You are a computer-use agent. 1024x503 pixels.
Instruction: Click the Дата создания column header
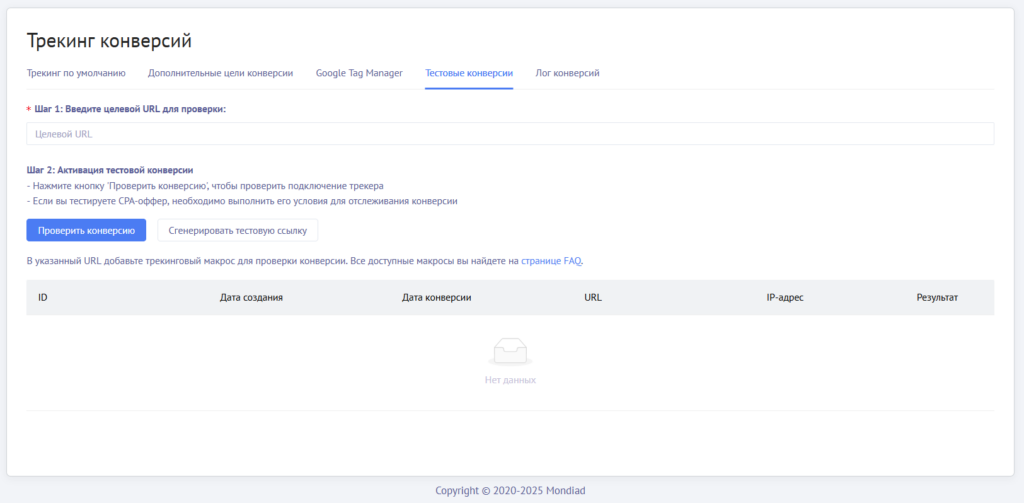251,298
